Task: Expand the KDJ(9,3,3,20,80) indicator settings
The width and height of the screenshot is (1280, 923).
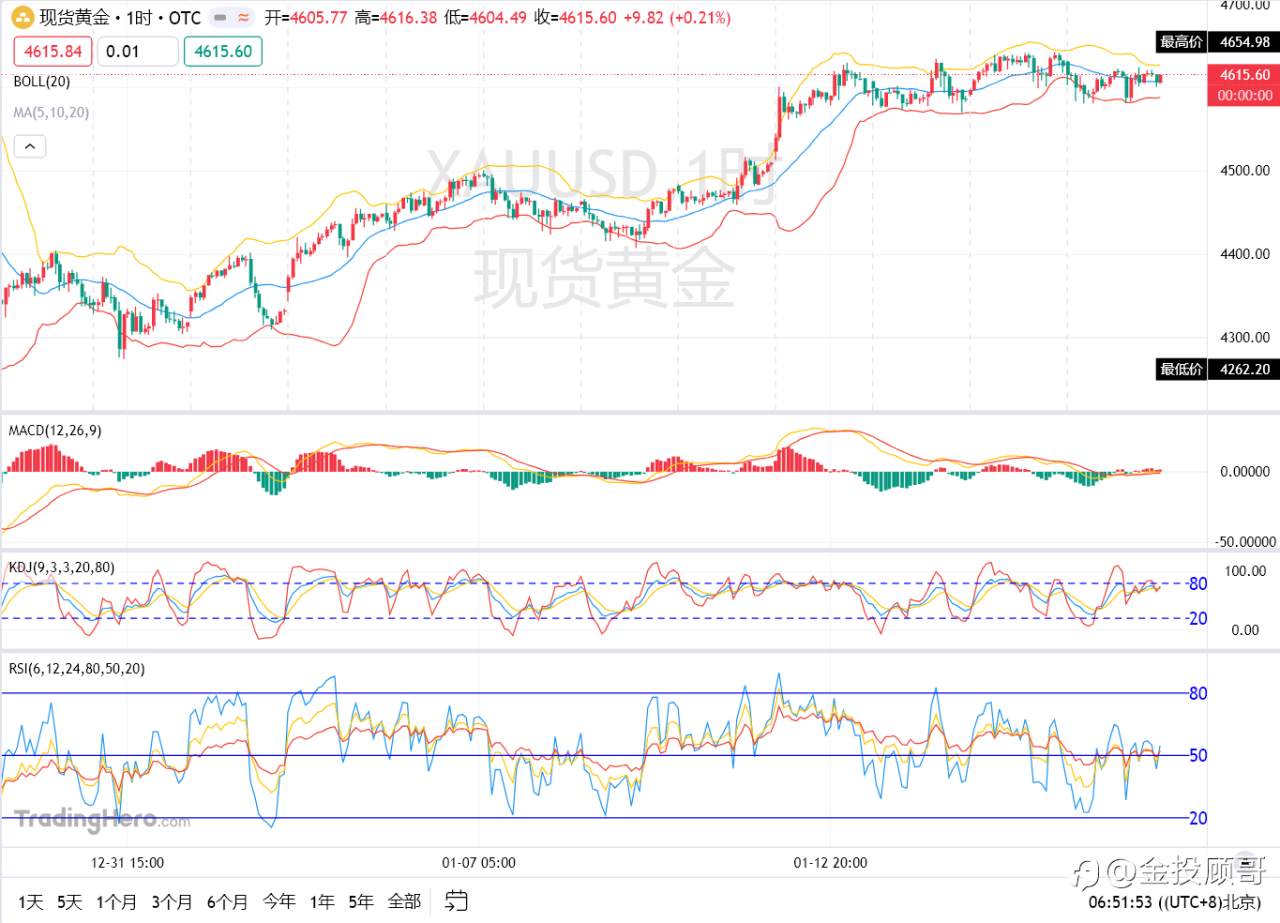Action: 61,566
